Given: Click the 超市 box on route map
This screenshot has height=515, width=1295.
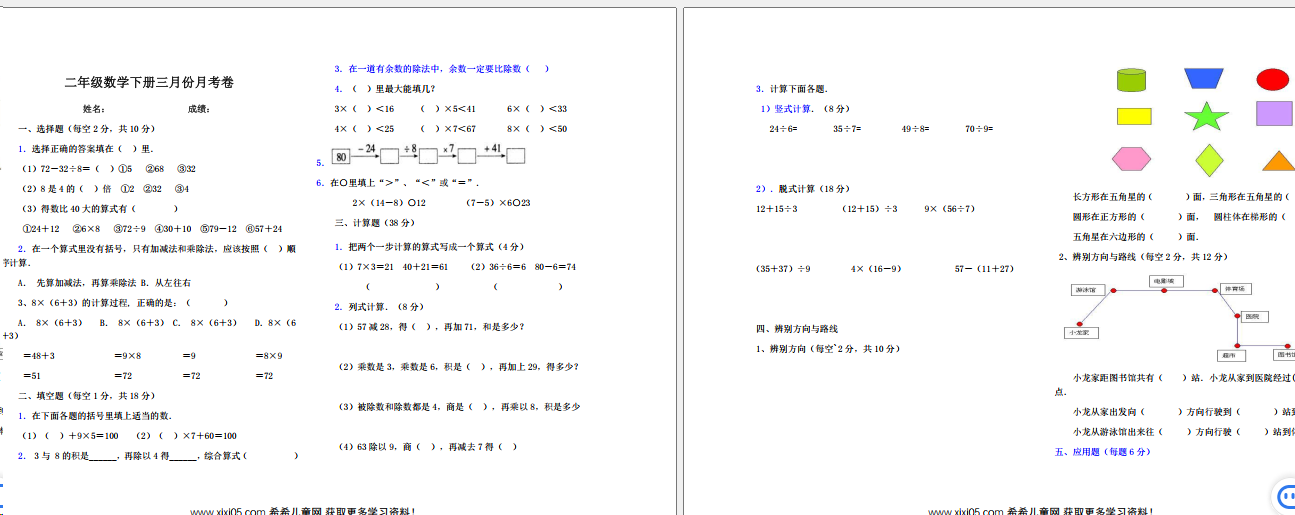Looking at the screenshot, I should [x=1231, y=355].
